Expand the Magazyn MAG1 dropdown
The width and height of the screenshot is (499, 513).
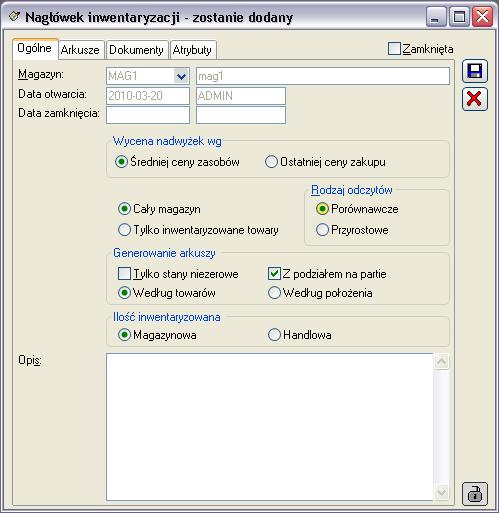[x=181, y=76]
